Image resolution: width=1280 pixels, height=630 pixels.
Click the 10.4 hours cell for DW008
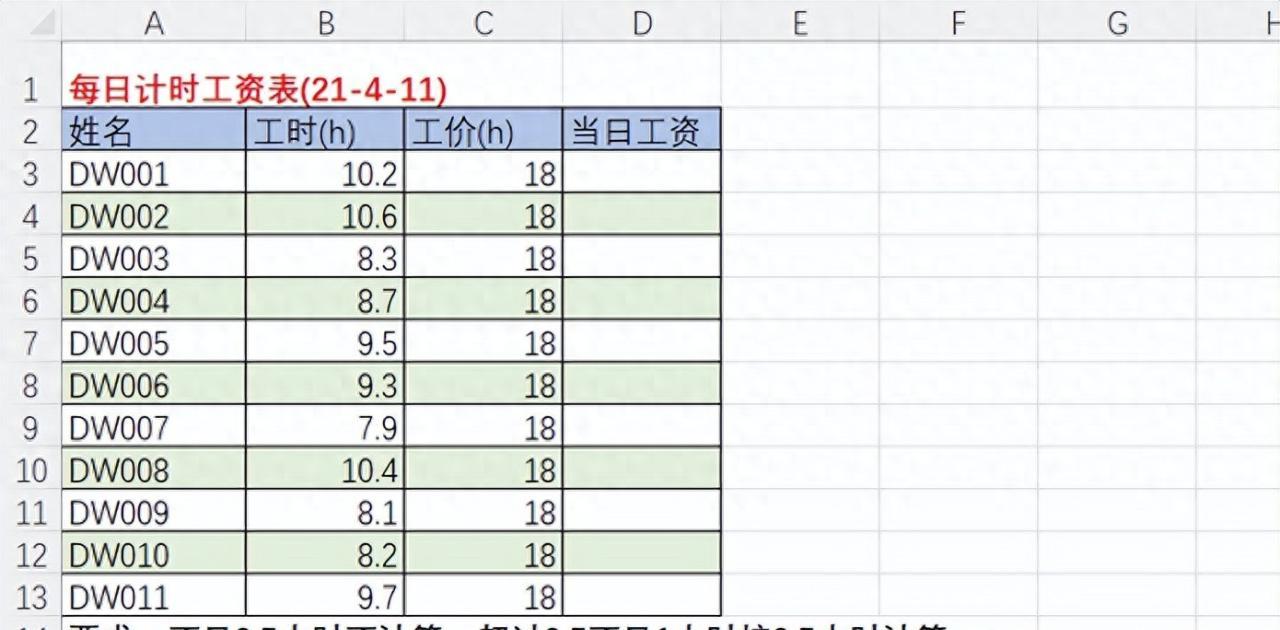pyautogui.click(x=326, y=469)
